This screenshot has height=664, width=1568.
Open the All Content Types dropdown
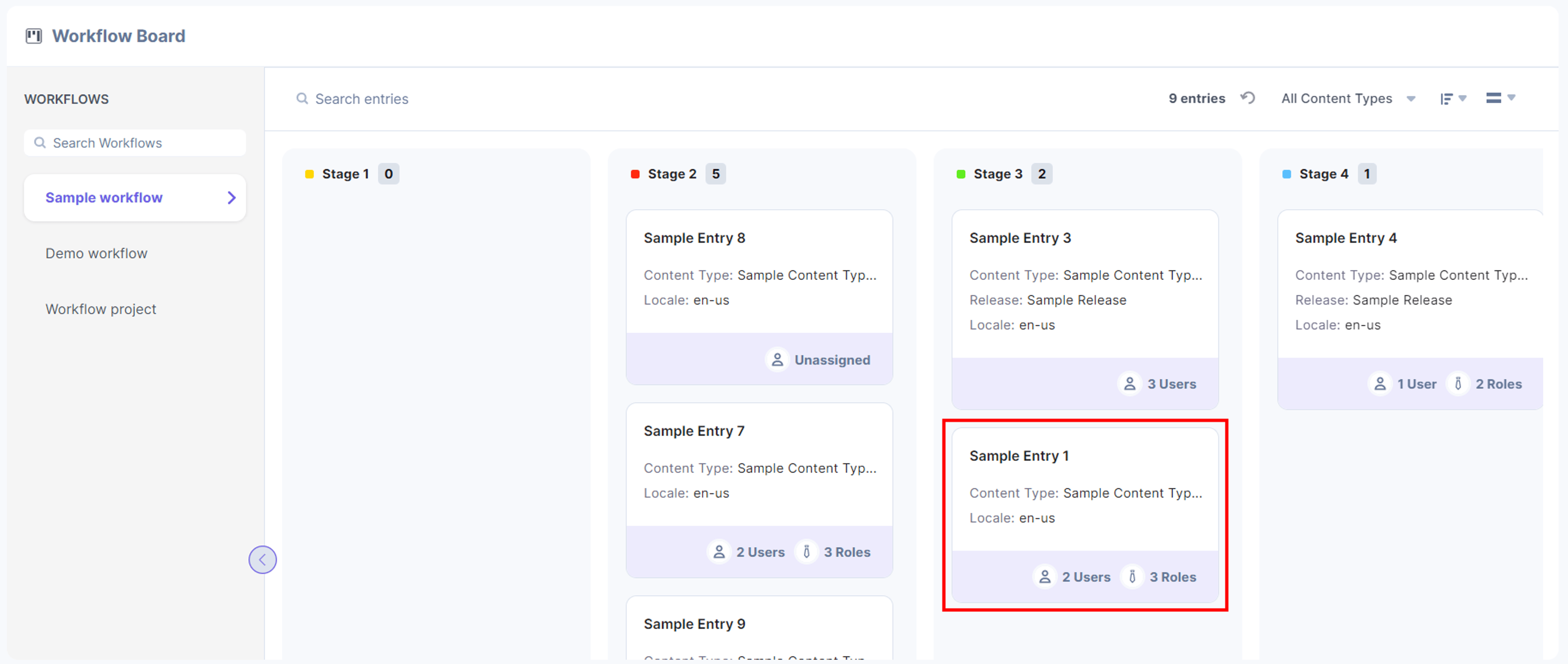[1348, 99]
